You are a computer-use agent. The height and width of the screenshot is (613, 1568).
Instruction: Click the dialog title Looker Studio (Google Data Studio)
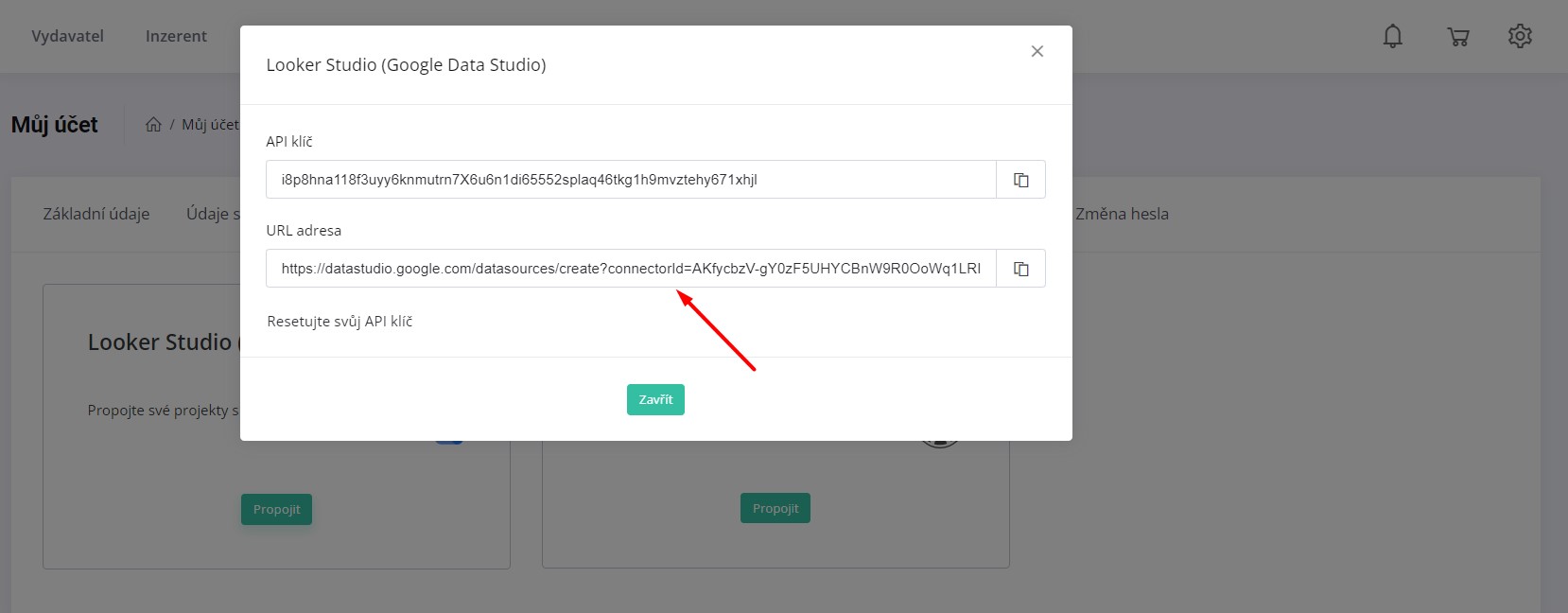406,65
